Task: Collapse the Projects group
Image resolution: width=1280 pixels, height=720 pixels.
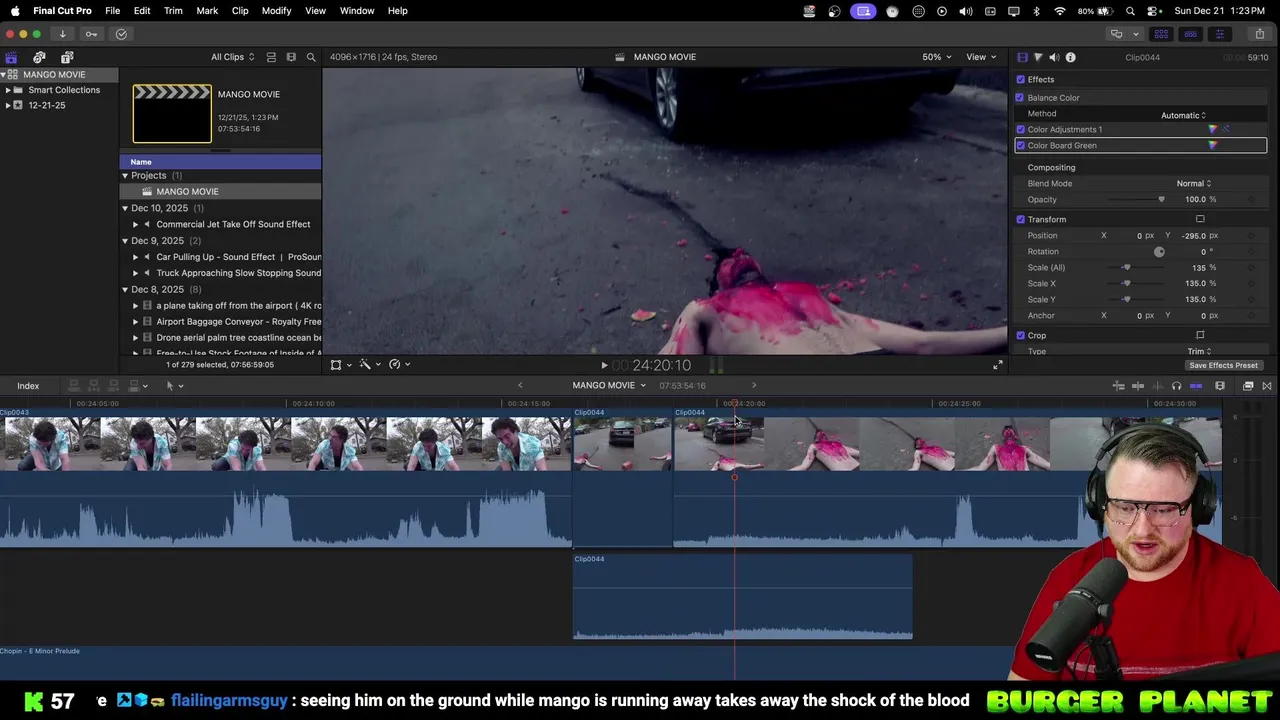Action: click(x=125, y=176)
